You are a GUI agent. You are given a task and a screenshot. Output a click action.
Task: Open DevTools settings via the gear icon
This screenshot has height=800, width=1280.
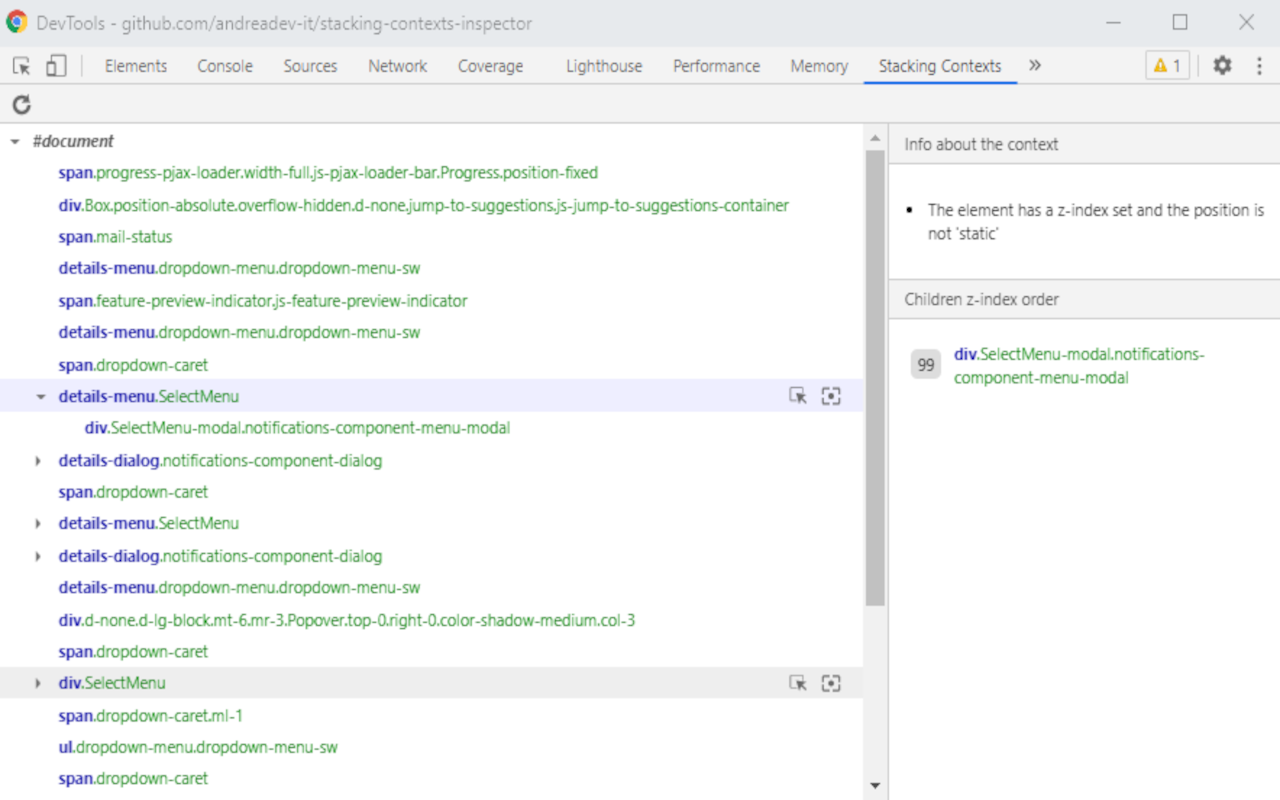[1222, 65]
